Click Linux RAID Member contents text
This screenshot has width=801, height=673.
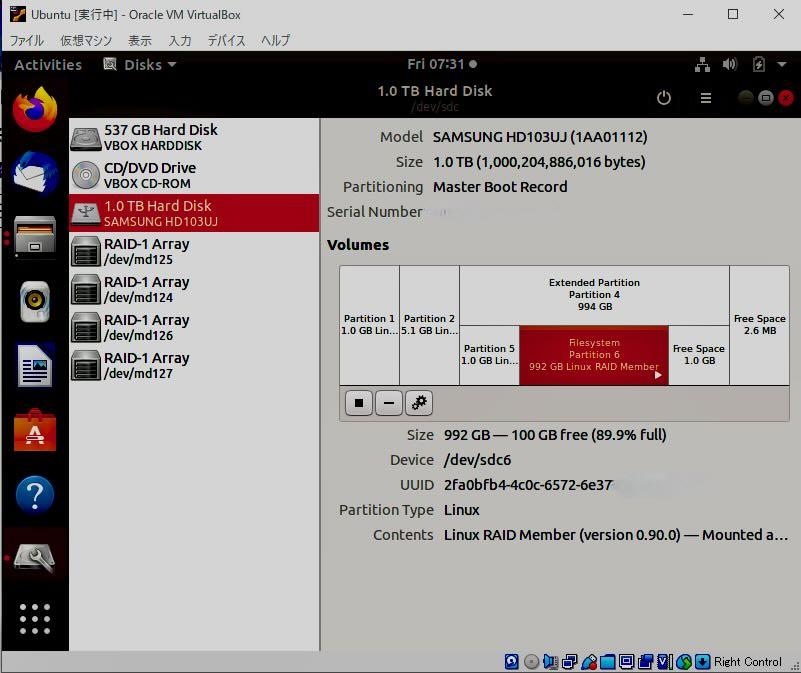pyautogui.click(x=616, y=535)
